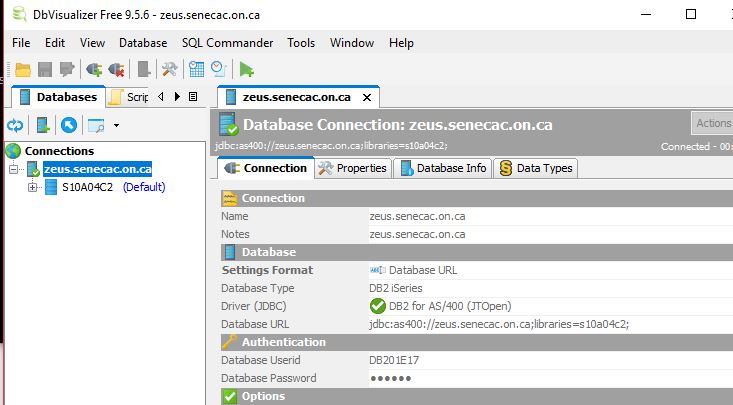Image resolution: width=733 pixels, height=405 pixels.
Task: Click the Options section header
Action: point(477,396)
